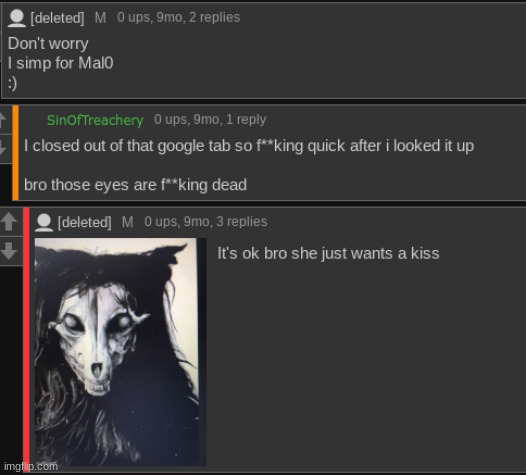Click "0 ups, 9mo, 3 replies" info
Screen dimensions: 526x475
pyautogui.click(x=206, y=221)
